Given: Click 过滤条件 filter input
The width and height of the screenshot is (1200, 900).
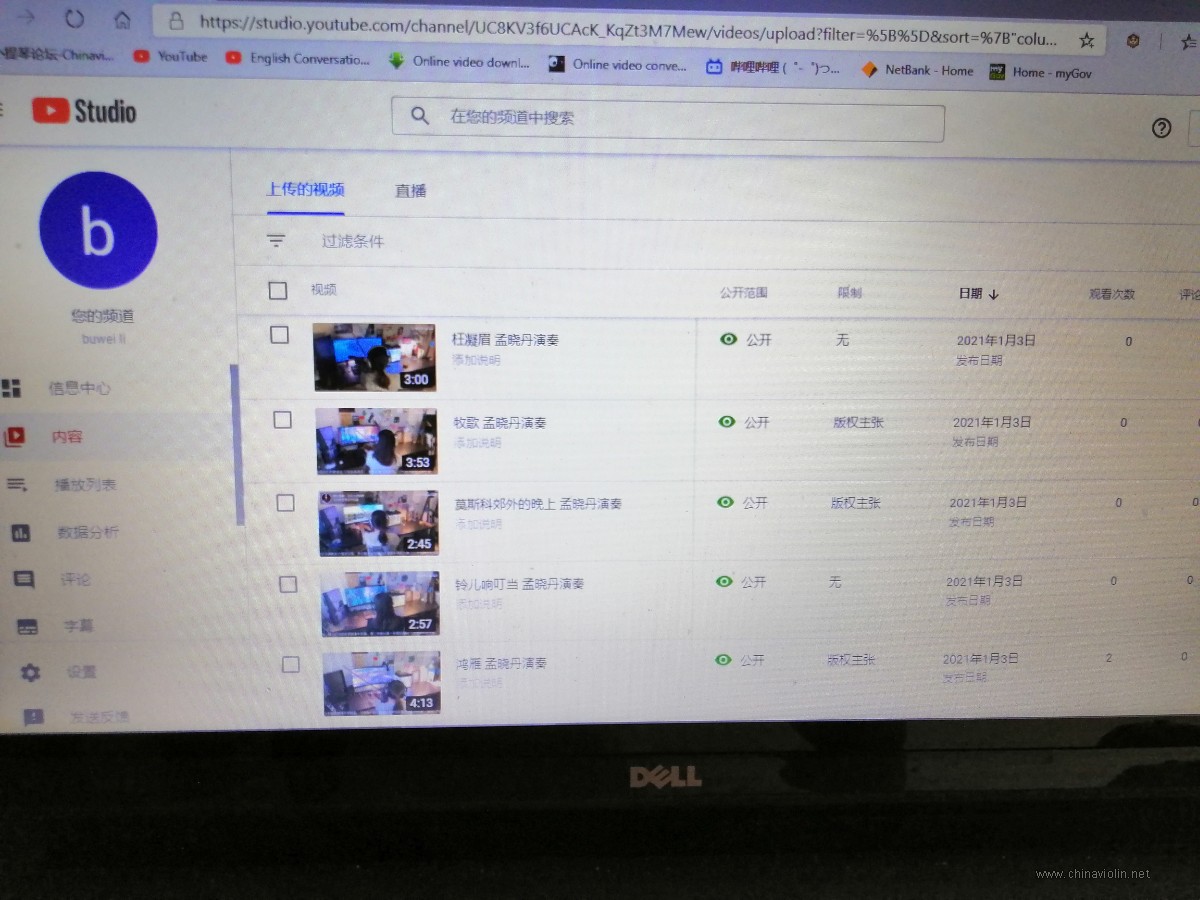Looking at the screenshot, I should [x=352, y=241].
